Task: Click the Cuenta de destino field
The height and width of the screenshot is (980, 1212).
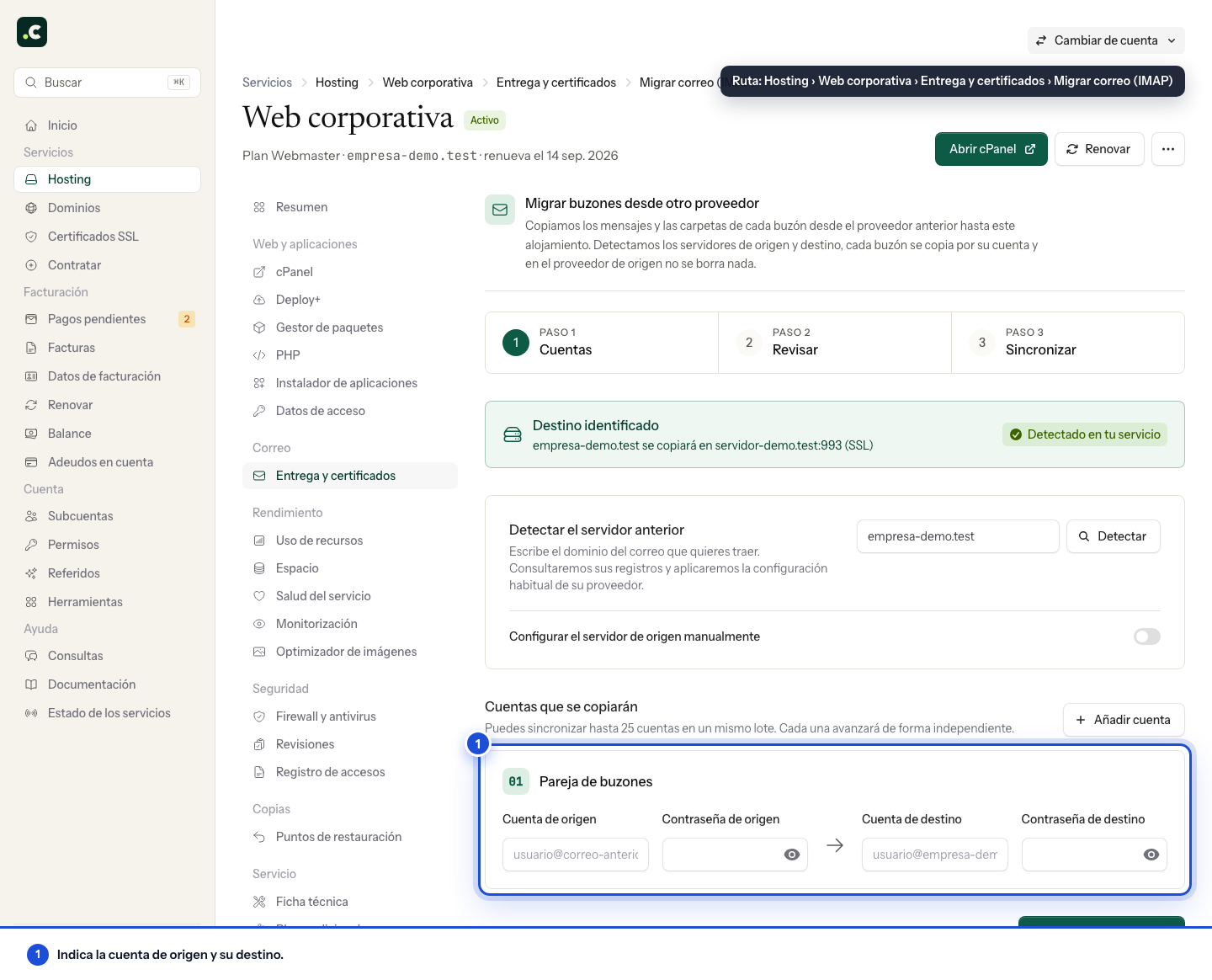Action: click(935, 855)
